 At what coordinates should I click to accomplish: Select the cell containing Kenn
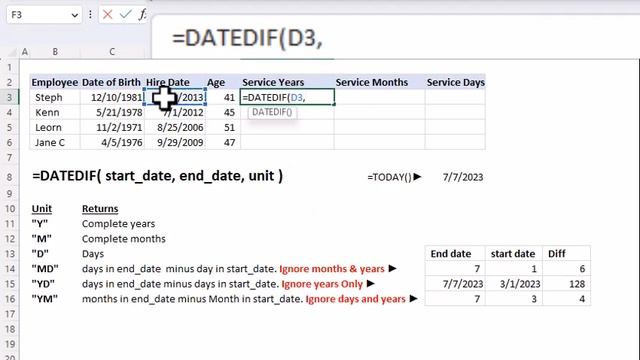[55, 112]
